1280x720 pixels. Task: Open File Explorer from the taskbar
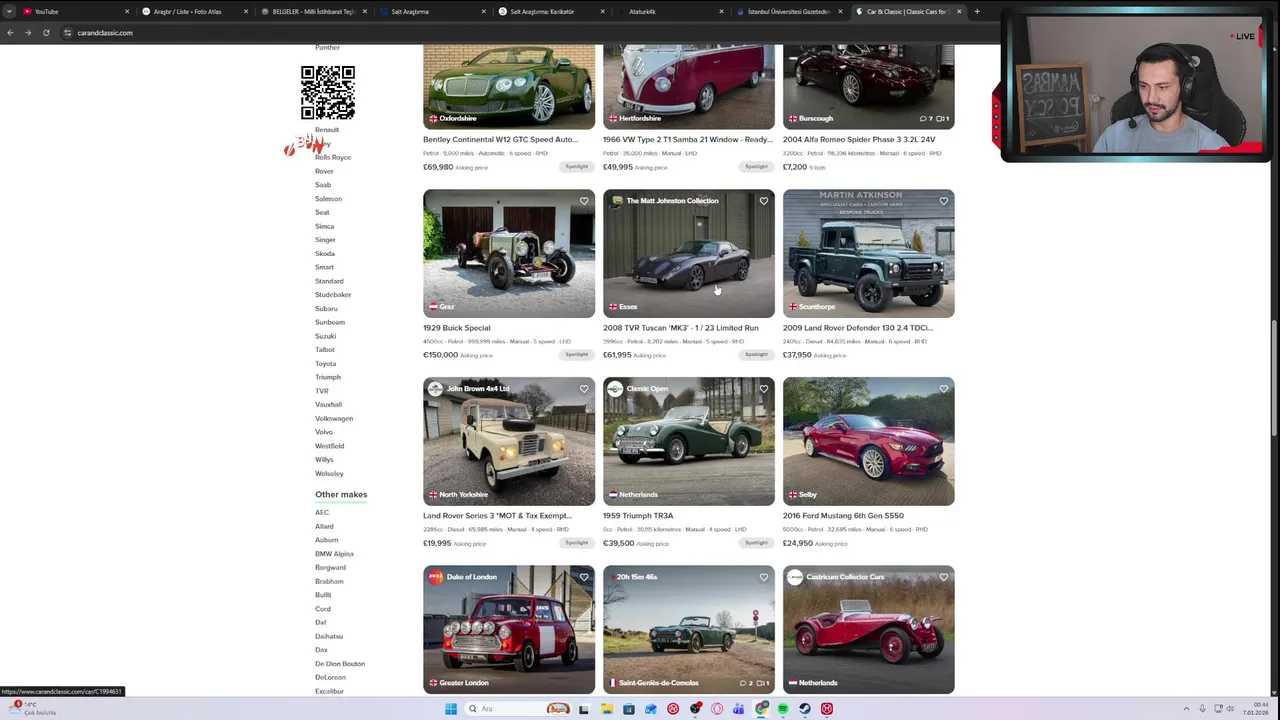click(607, 709)
